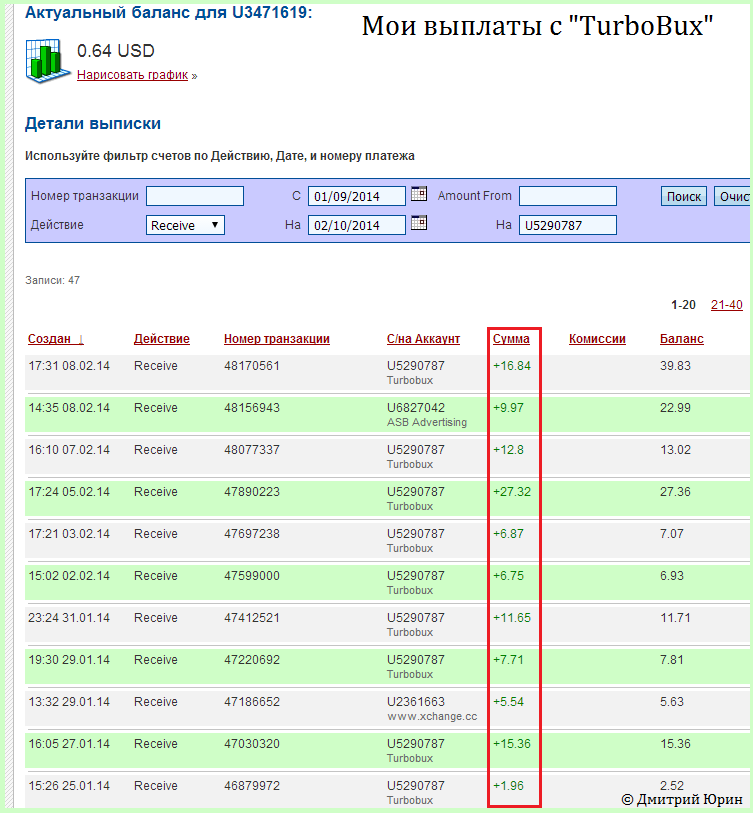Select transaction number 48170561
Viewport: 753px width, 813px height.
coord(252,366)
